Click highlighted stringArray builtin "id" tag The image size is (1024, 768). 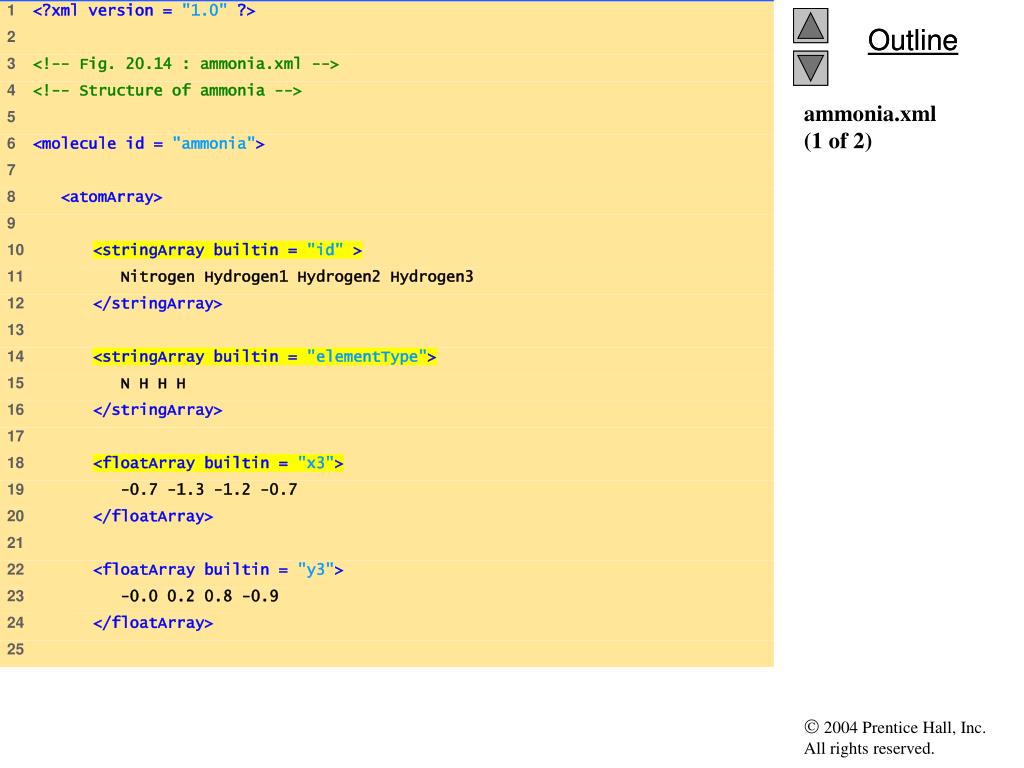click(227, 250)
